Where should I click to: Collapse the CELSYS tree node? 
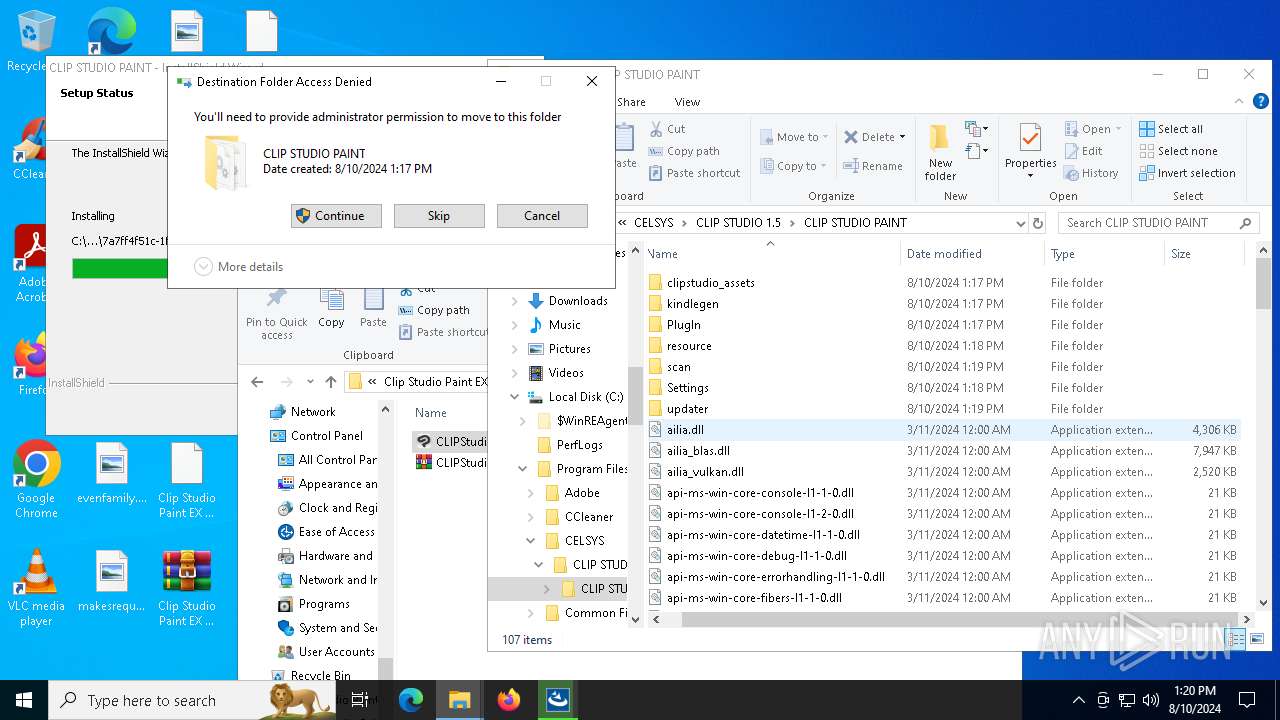click(531, 541)
